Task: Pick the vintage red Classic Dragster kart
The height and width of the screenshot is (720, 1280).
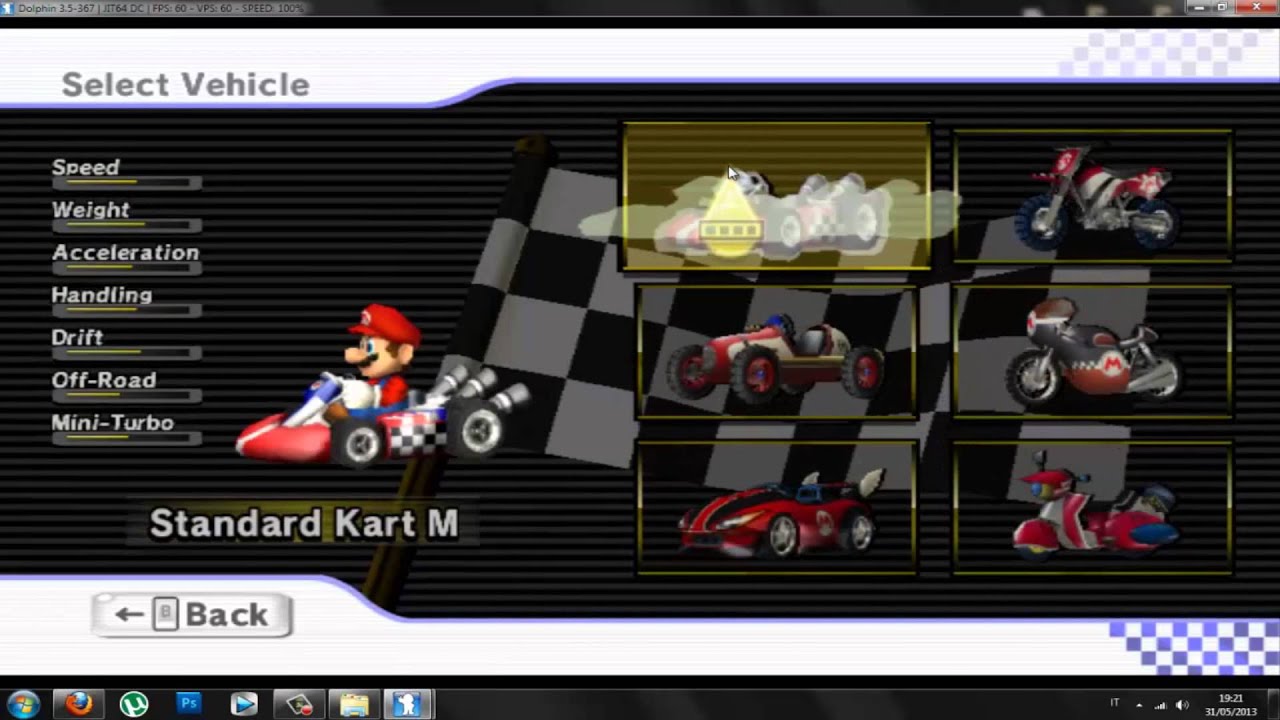Action: tap(776, 352)
